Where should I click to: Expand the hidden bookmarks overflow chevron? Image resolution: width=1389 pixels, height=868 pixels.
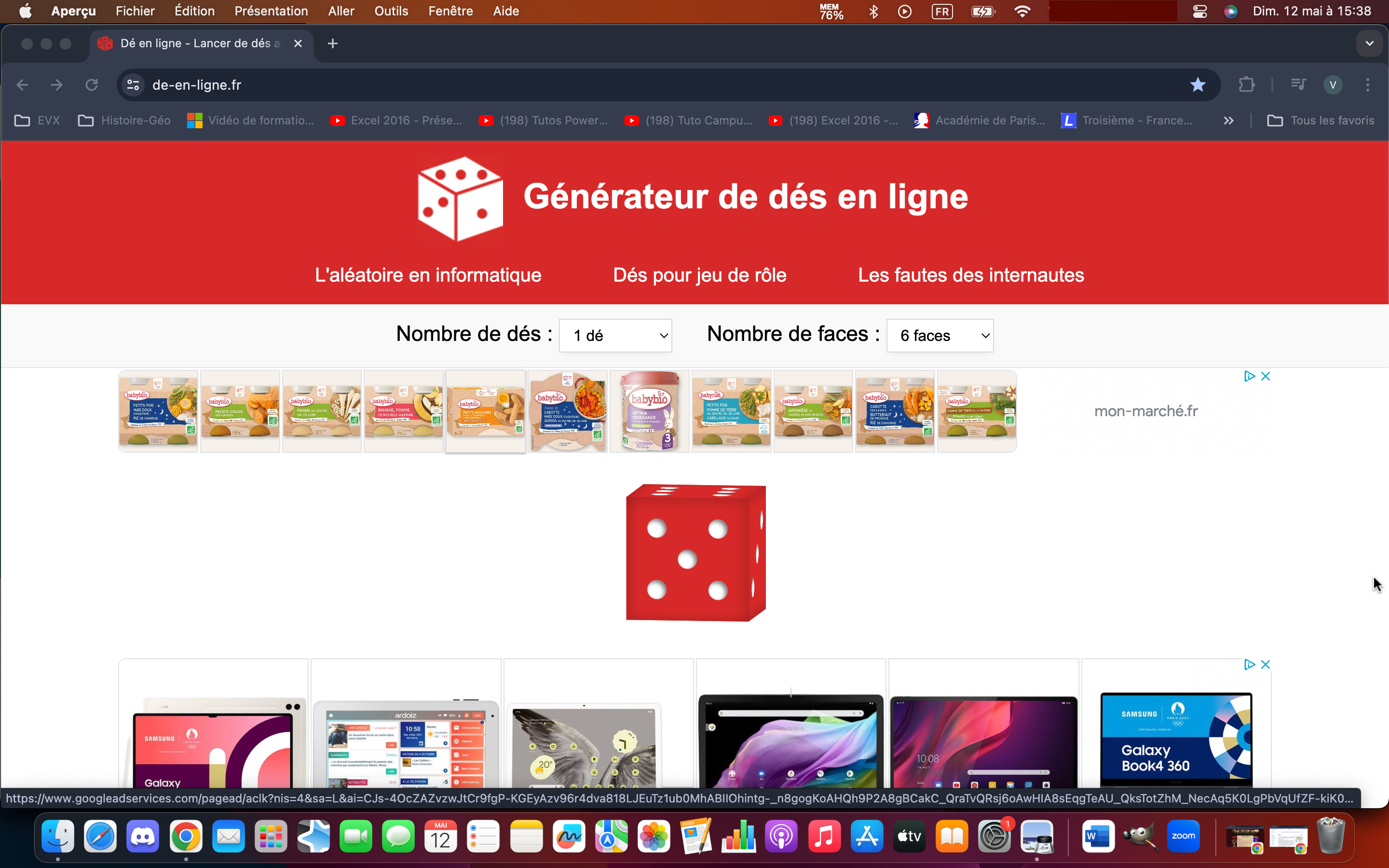click(1228, 121)
